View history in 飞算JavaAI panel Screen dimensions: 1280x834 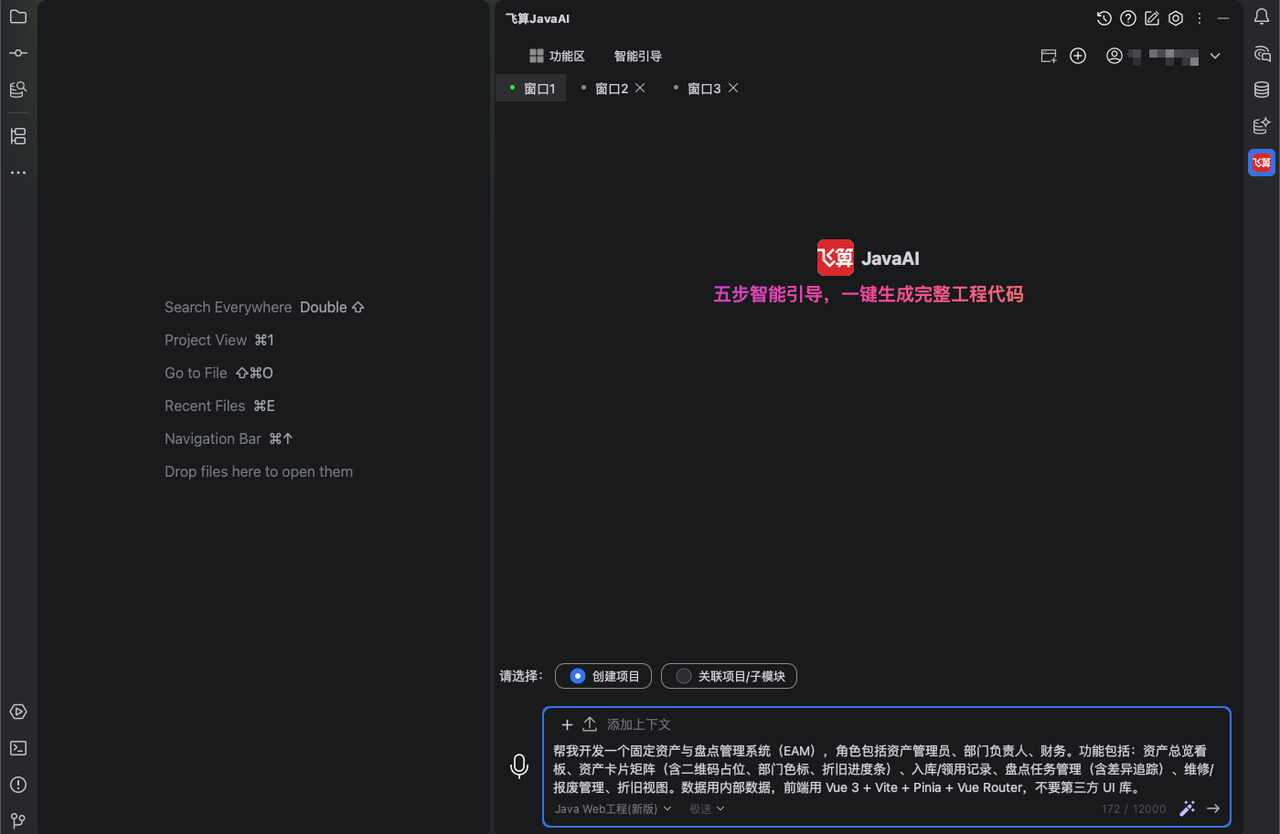pos(1104,18)
